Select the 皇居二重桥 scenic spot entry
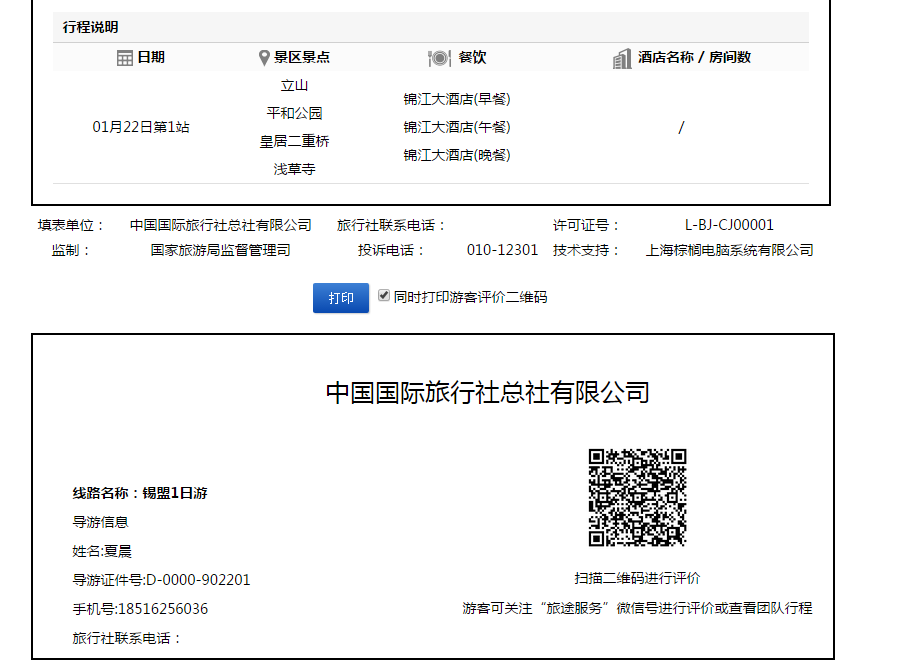909x660 pixels. click(x=295, y=142)
